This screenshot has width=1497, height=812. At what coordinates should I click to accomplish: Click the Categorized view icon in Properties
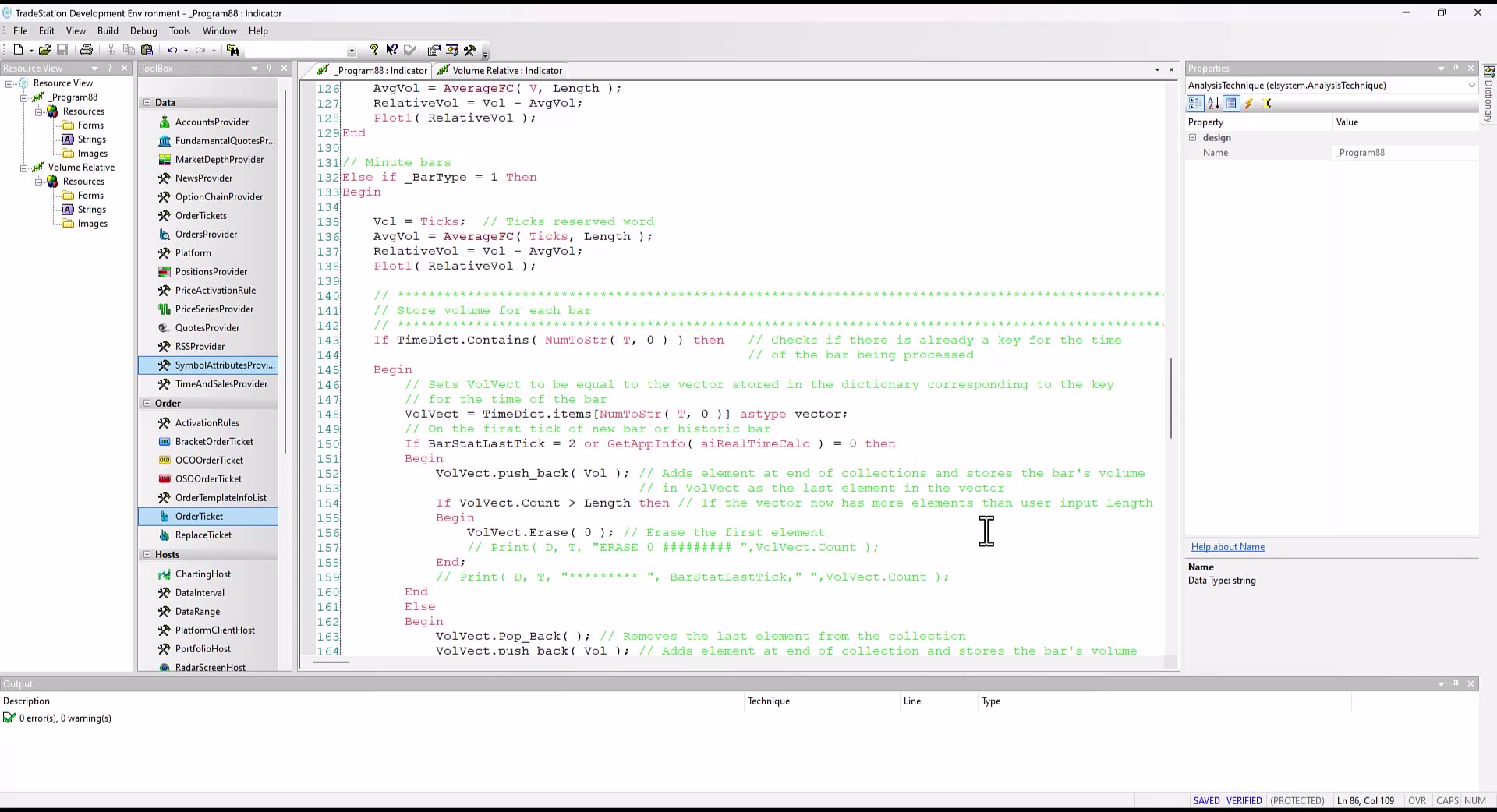coord(1196,103)
